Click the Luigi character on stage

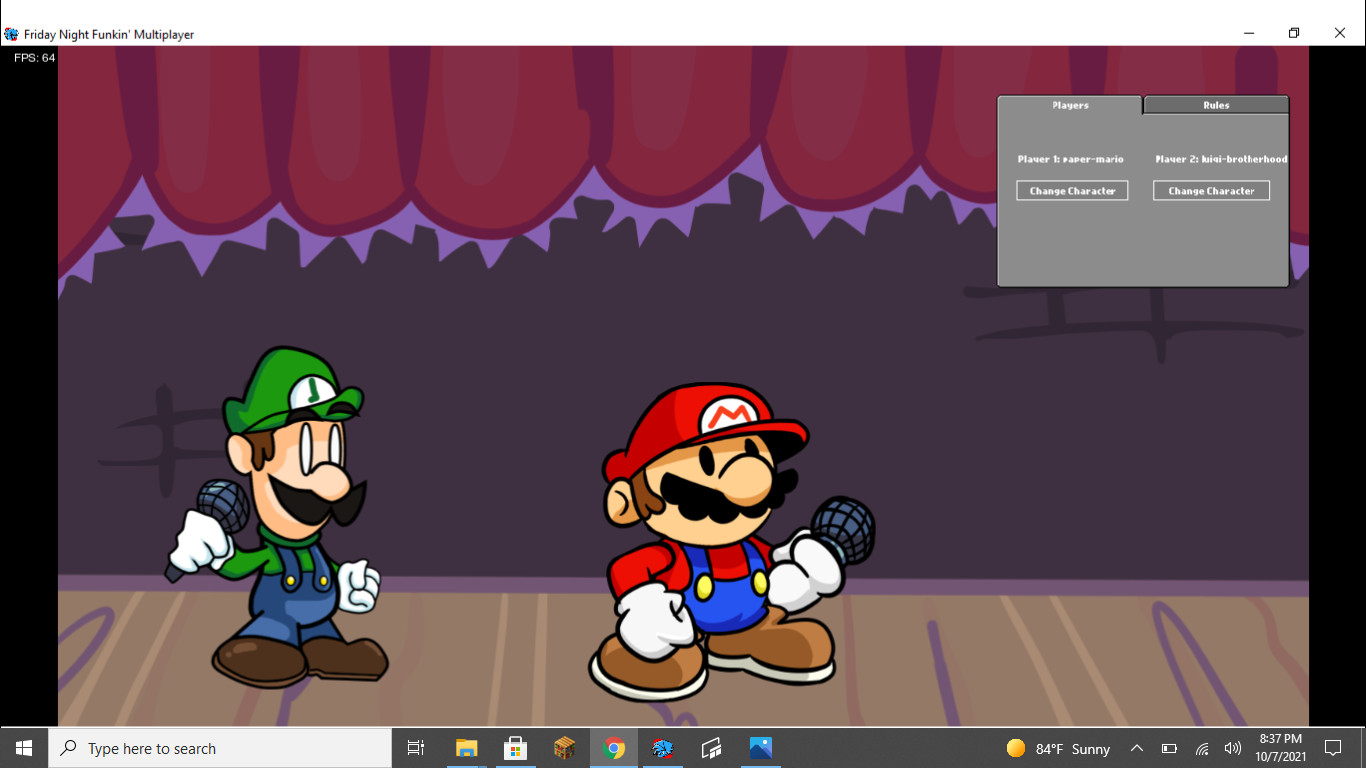pos(290,520)
